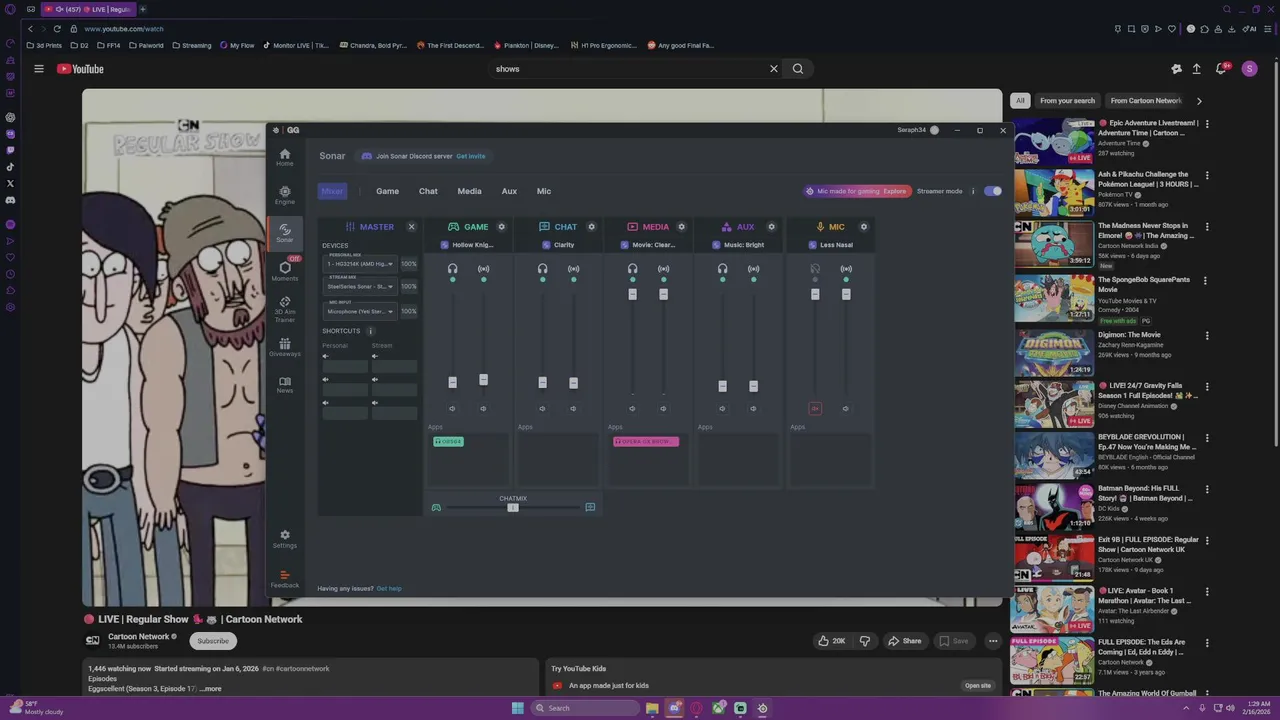1280x720 pixels.
Task: Click the Shortcuts info icon
Action: [370, 331]
